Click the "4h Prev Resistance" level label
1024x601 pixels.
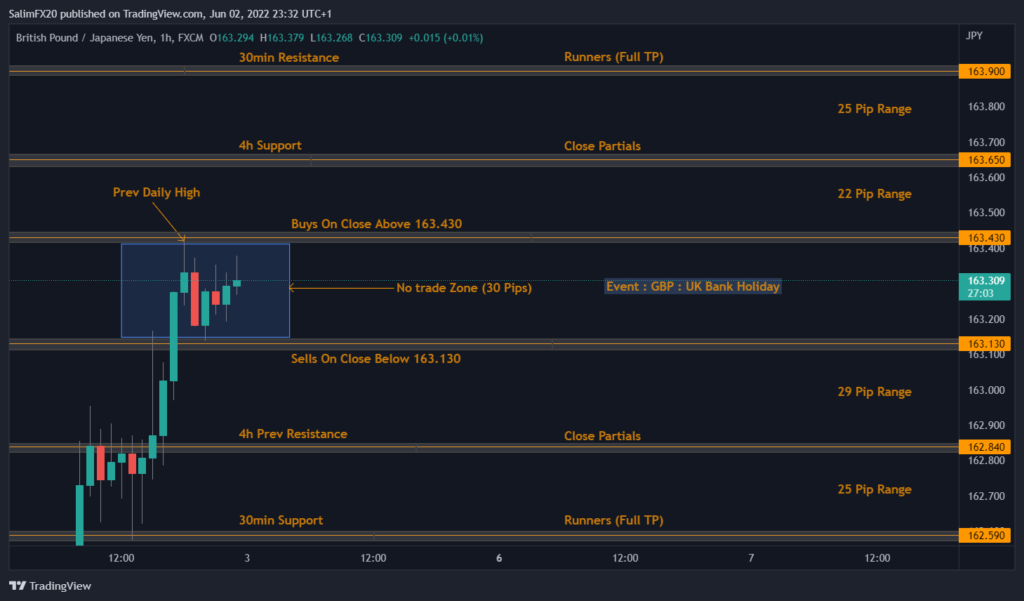pos(293,434)
